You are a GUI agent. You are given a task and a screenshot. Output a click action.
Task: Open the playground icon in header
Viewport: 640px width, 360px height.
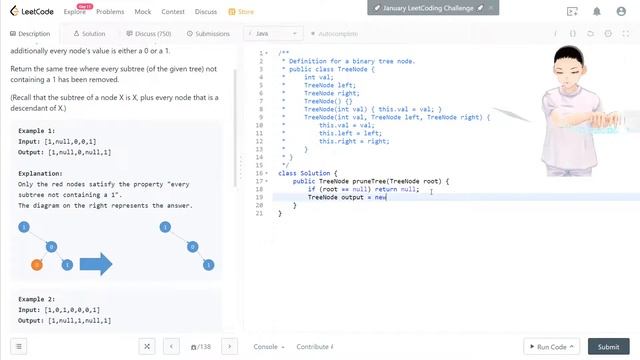572,11
